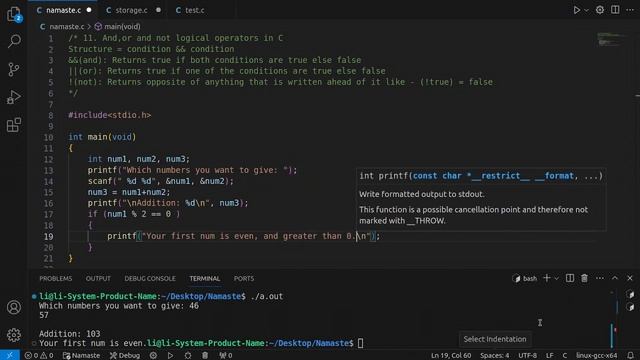
Task: Open the Run and Debug view
Action: (14, 97)
